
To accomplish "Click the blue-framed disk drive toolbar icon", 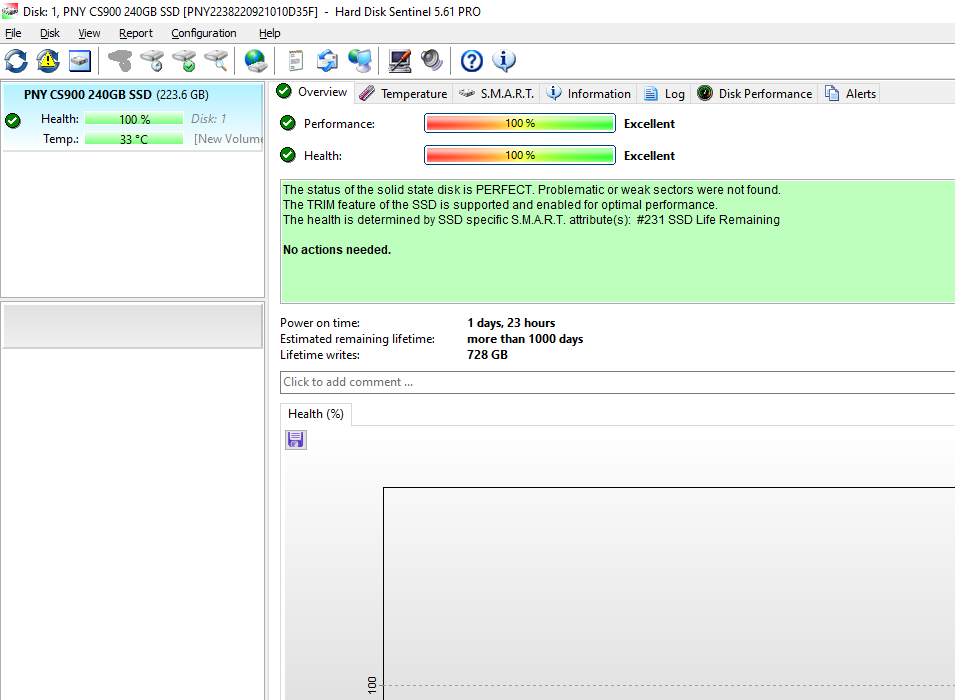I will [x=80, y=61].
